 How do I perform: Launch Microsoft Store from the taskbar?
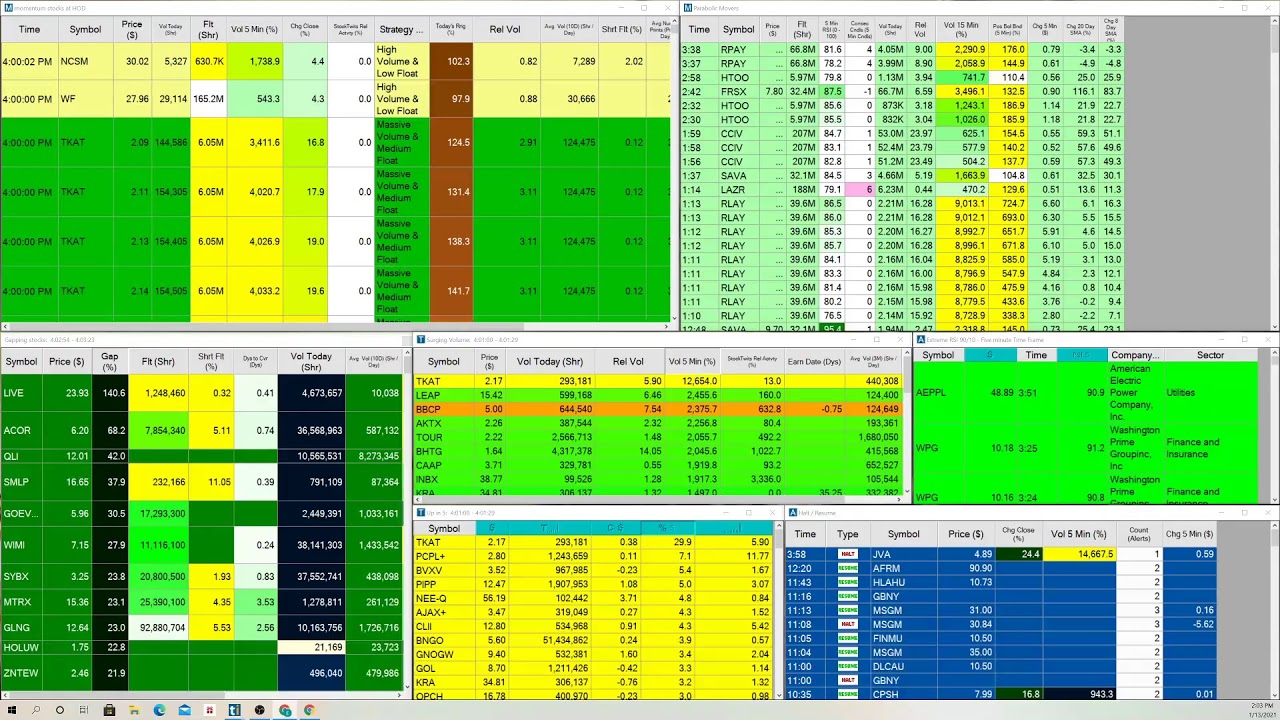pos(110,710)
